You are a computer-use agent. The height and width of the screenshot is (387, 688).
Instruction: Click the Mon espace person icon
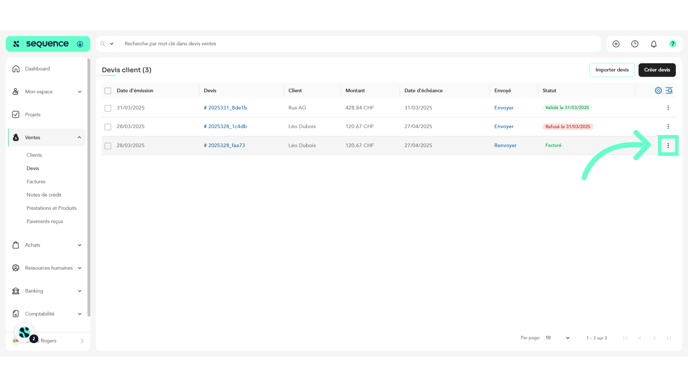16,91
